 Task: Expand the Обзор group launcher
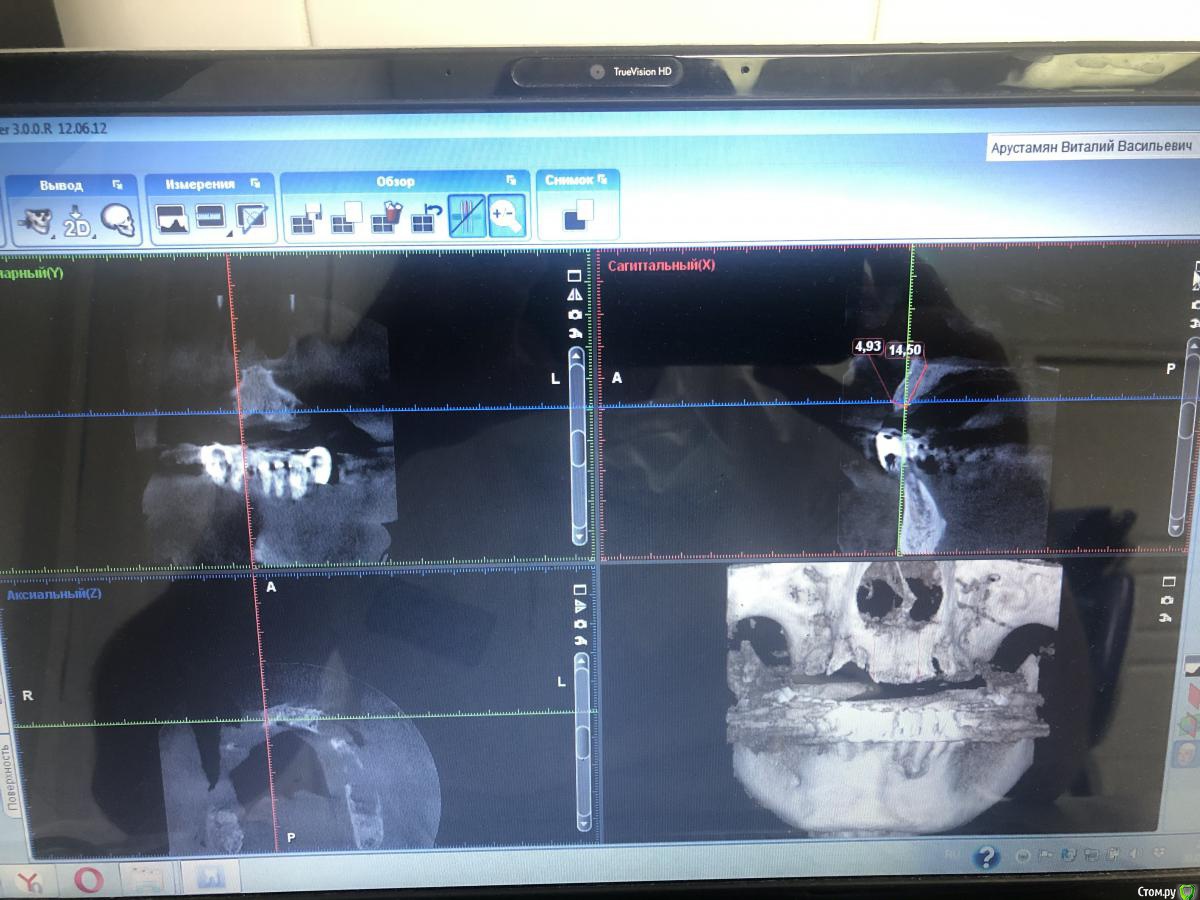[x=511, y=181]
